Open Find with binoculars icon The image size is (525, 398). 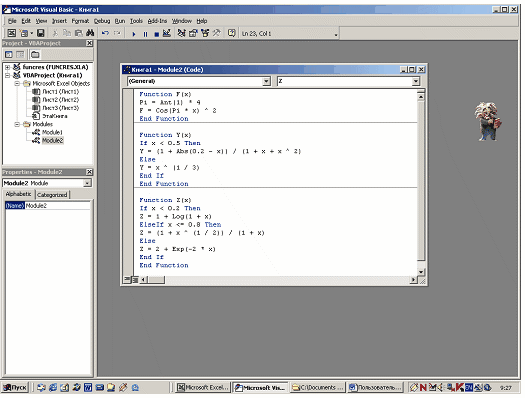(90, 33)
